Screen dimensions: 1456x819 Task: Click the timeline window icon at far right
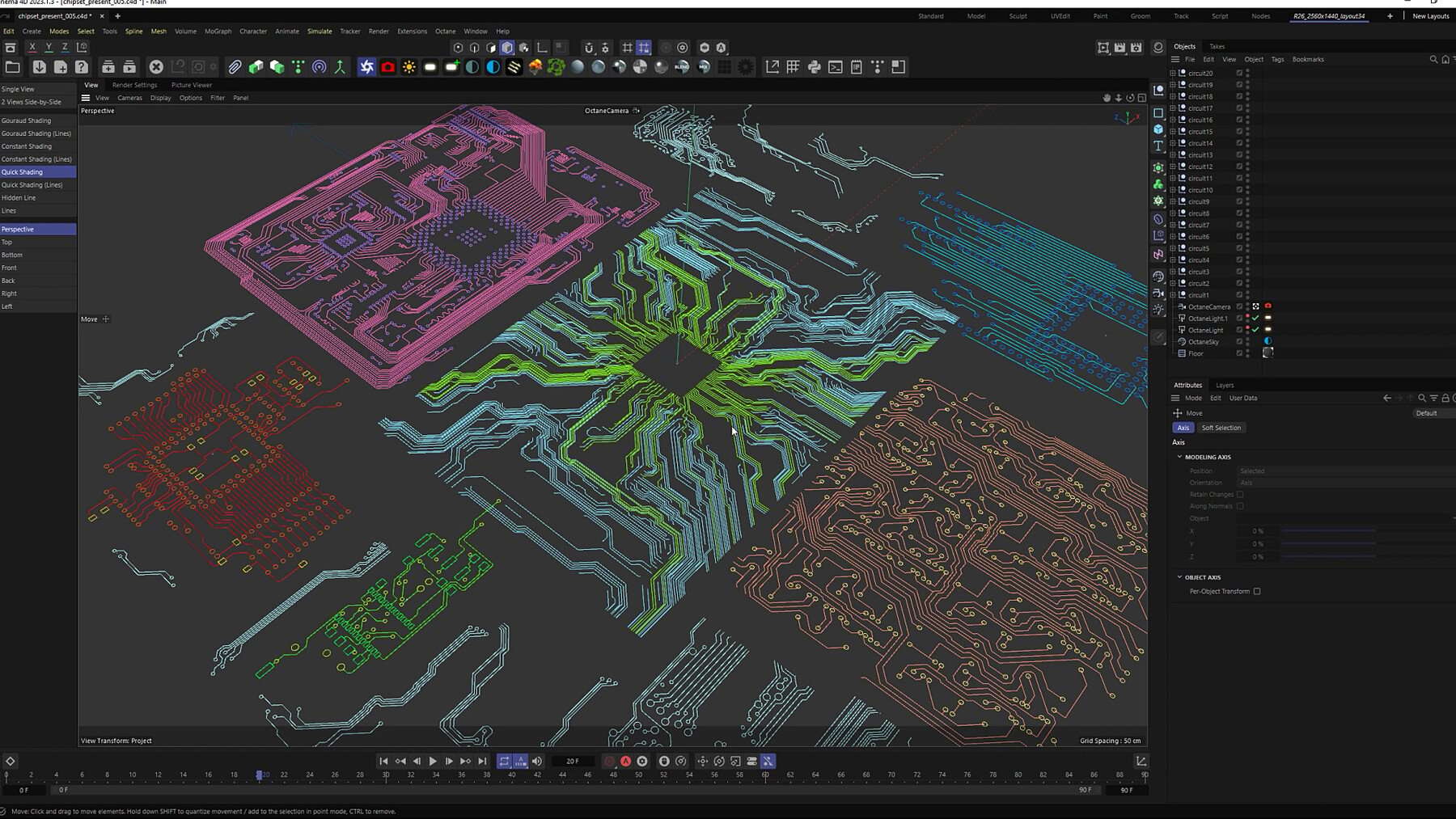(1141, 761)
